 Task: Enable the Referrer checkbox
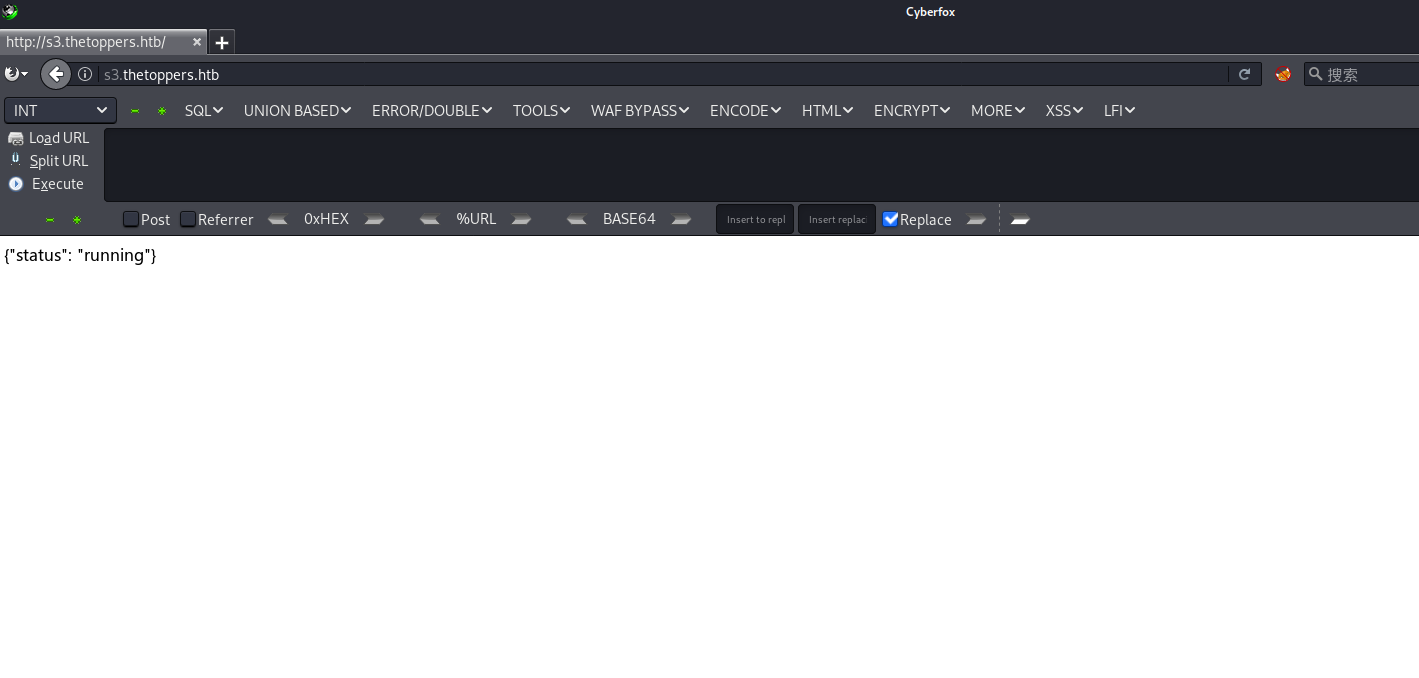[x=188, y=219]
